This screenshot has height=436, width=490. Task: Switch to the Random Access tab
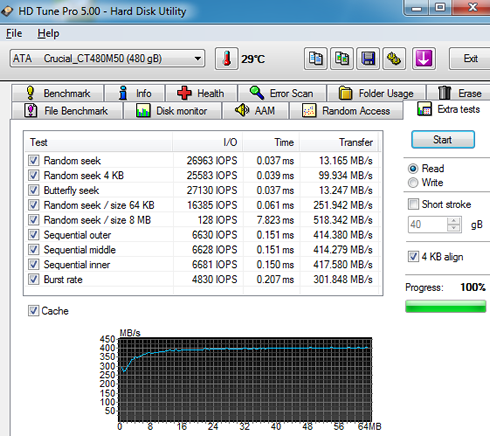pyautogui.click(x=346, y=111)
